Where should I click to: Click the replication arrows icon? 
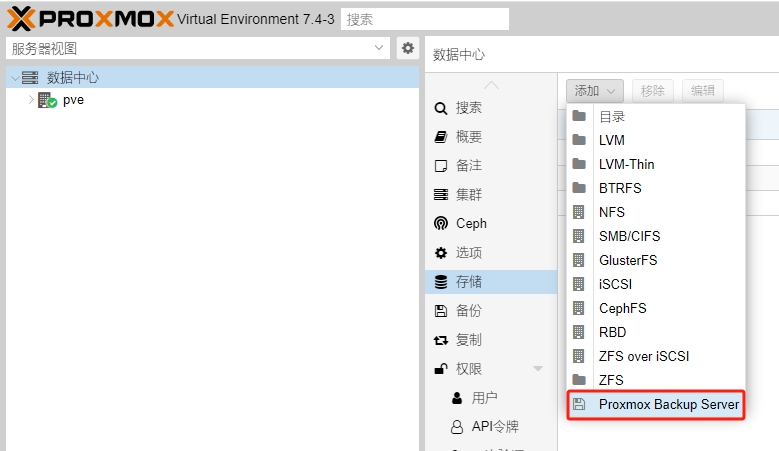(440, 340)
